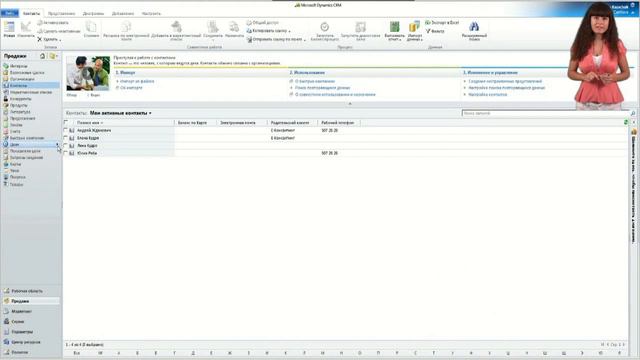Switch to the Представление ribbon tab
The width and height of the screenshot is (640, 360).
tap(62, 13)
